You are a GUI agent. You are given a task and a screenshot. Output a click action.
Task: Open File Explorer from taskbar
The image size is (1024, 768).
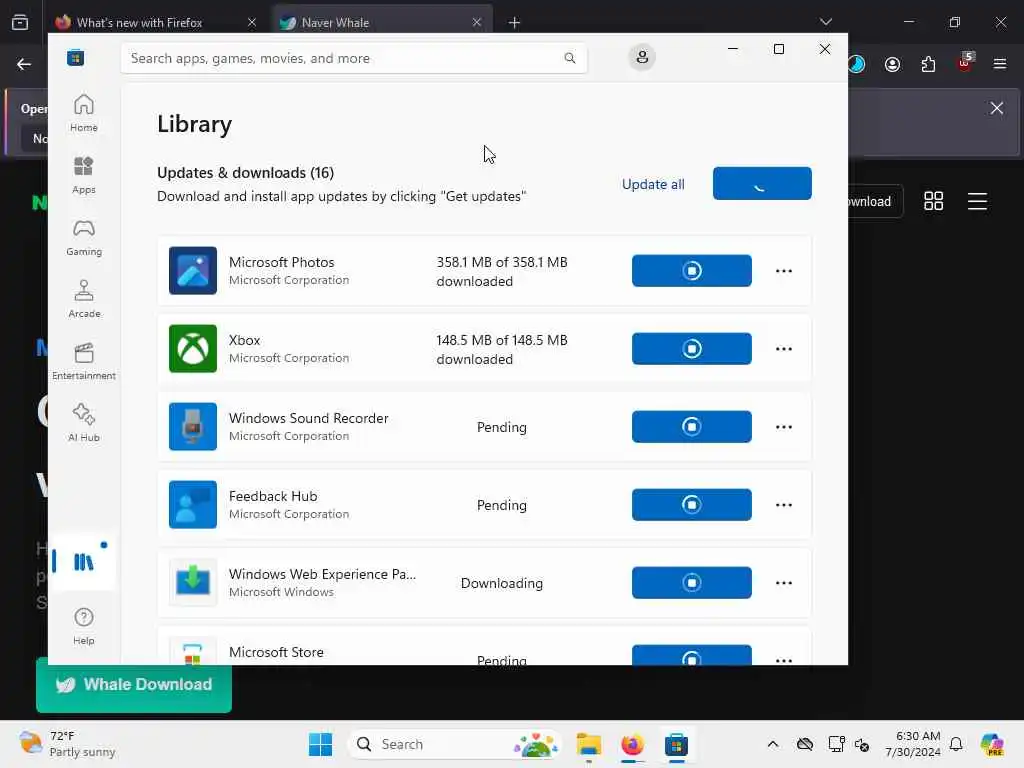point(588,744)
